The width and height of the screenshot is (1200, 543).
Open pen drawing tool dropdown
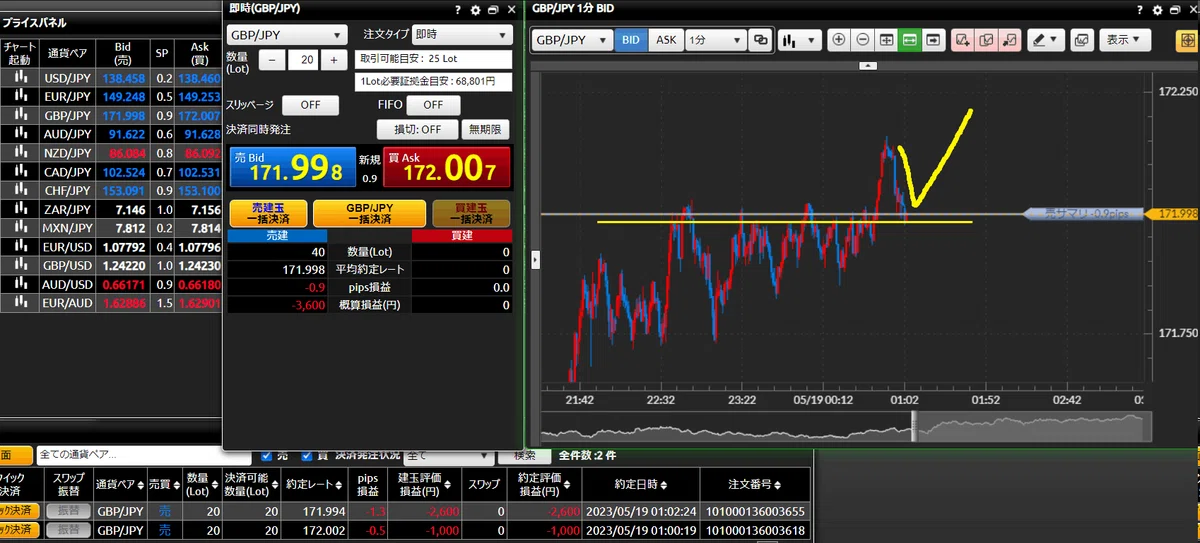point(1046,40)
